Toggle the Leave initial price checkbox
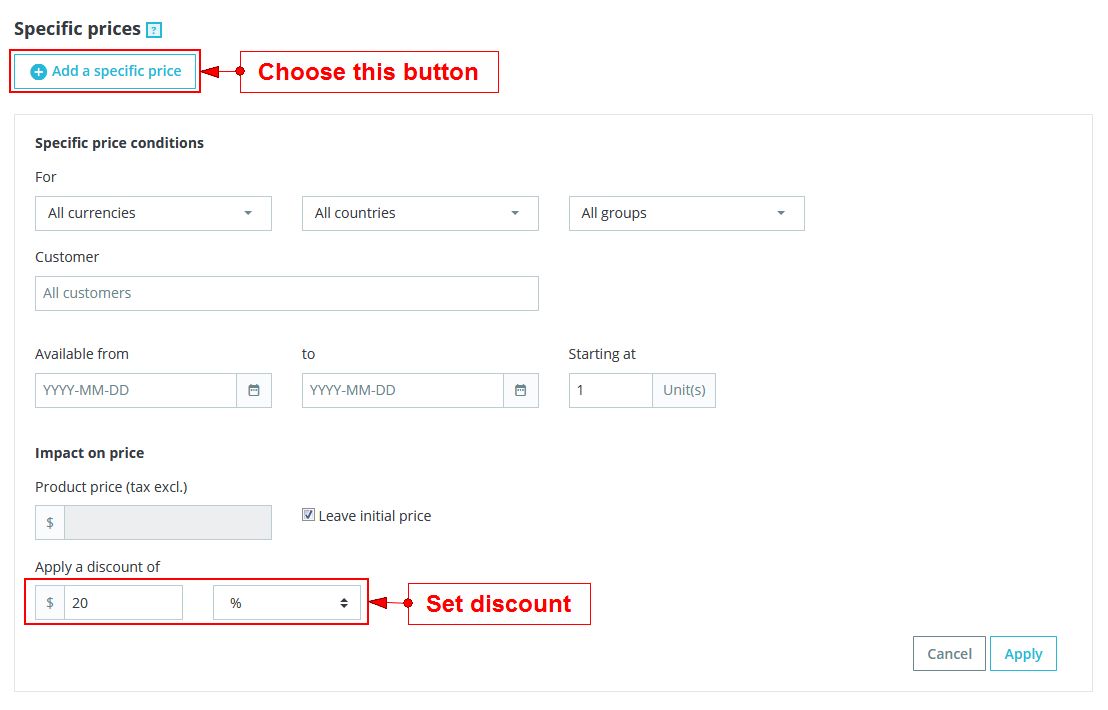1108x710 pixels. (x=309, y=515)
